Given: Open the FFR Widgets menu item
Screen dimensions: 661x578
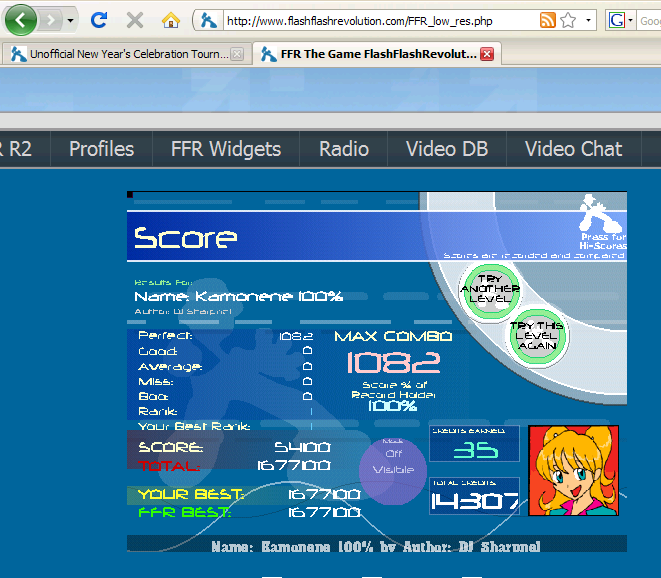Looking at the screenshot, I should point(226,149).
